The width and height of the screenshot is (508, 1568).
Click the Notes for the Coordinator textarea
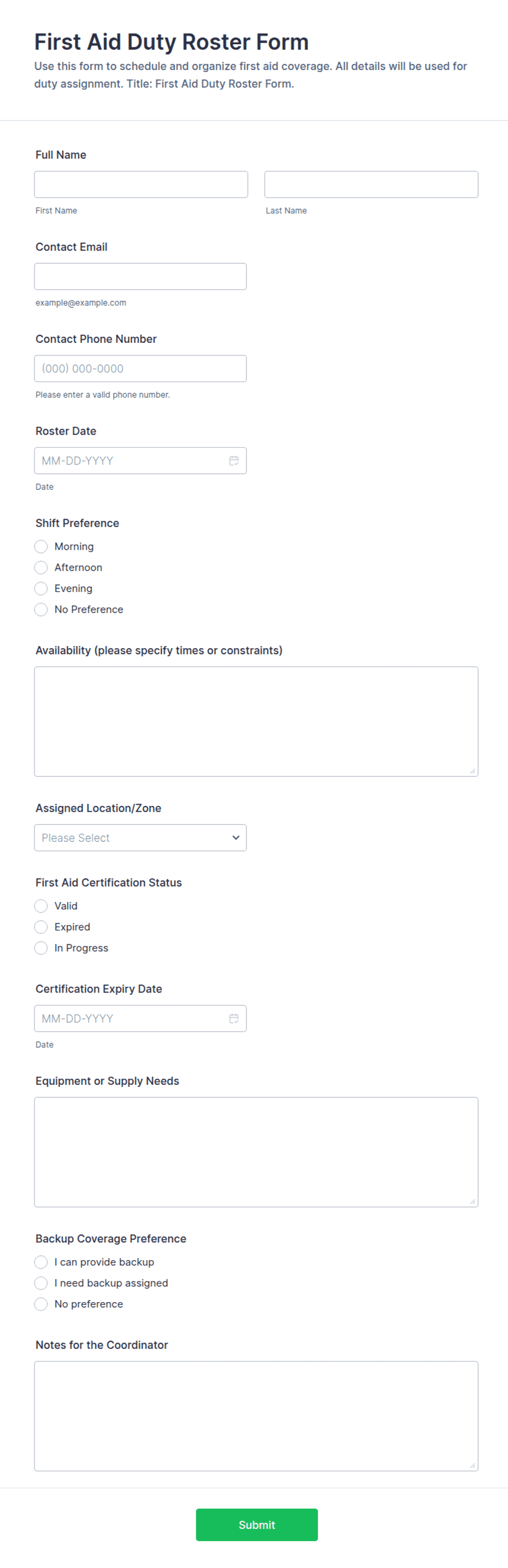(256, 1416)
